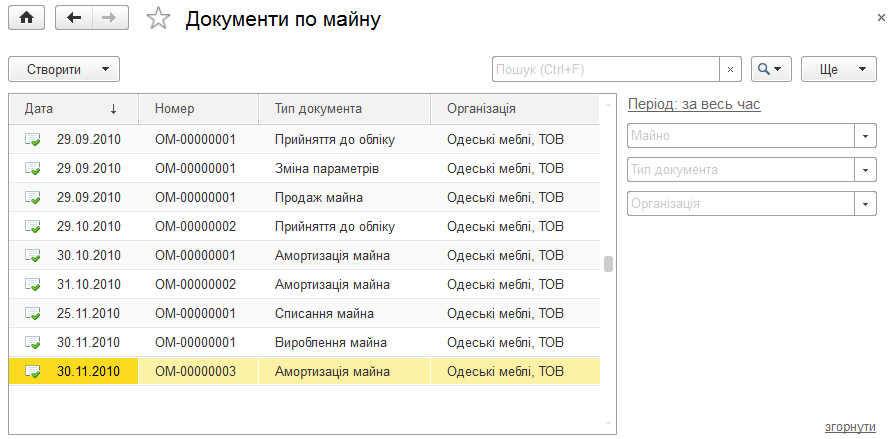Click the document icon in the 30.10.2010 row
This screenshot has height=439, width=890.
(33, 256)
